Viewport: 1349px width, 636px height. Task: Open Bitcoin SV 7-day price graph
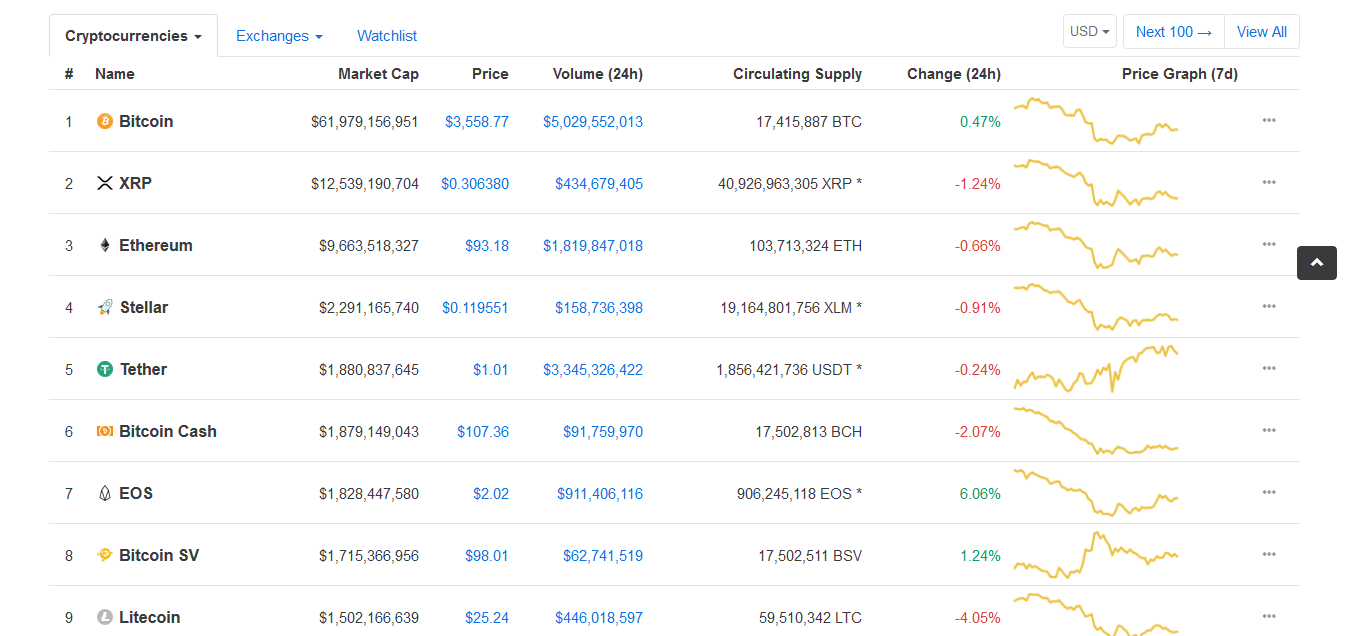click(1096, 555)
